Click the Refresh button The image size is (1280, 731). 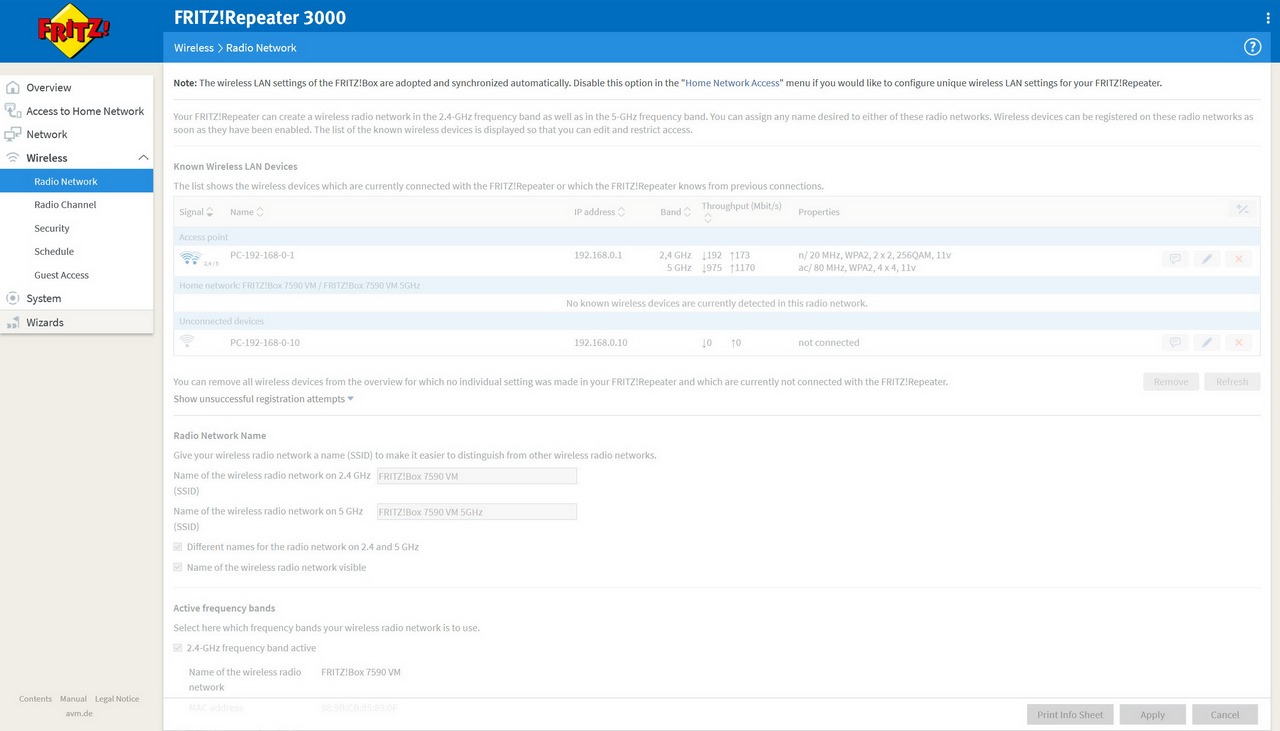point(1232,381)
